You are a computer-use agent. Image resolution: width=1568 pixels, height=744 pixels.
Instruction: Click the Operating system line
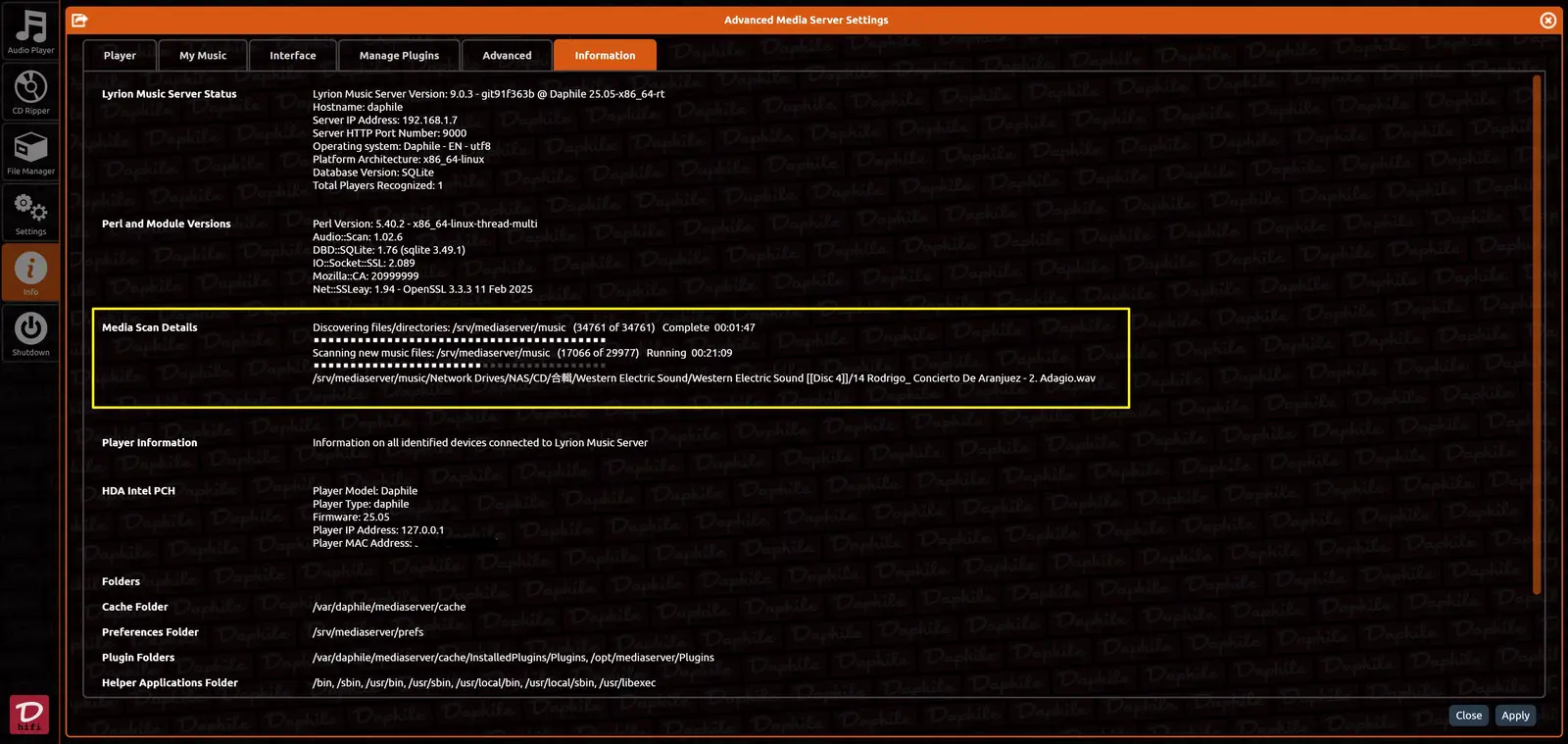coord(402,146)
